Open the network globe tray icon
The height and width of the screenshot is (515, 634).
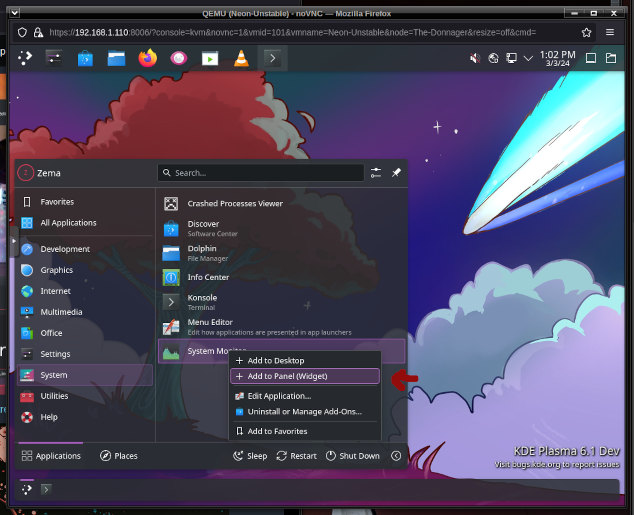pyautogui.click(x=493, y=59)
